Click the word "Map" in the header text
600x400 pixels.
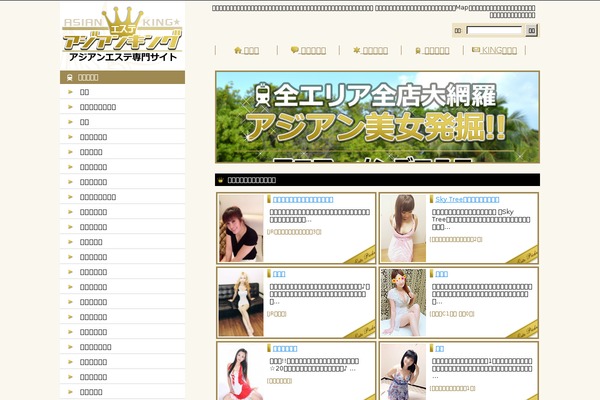point(461,8)
